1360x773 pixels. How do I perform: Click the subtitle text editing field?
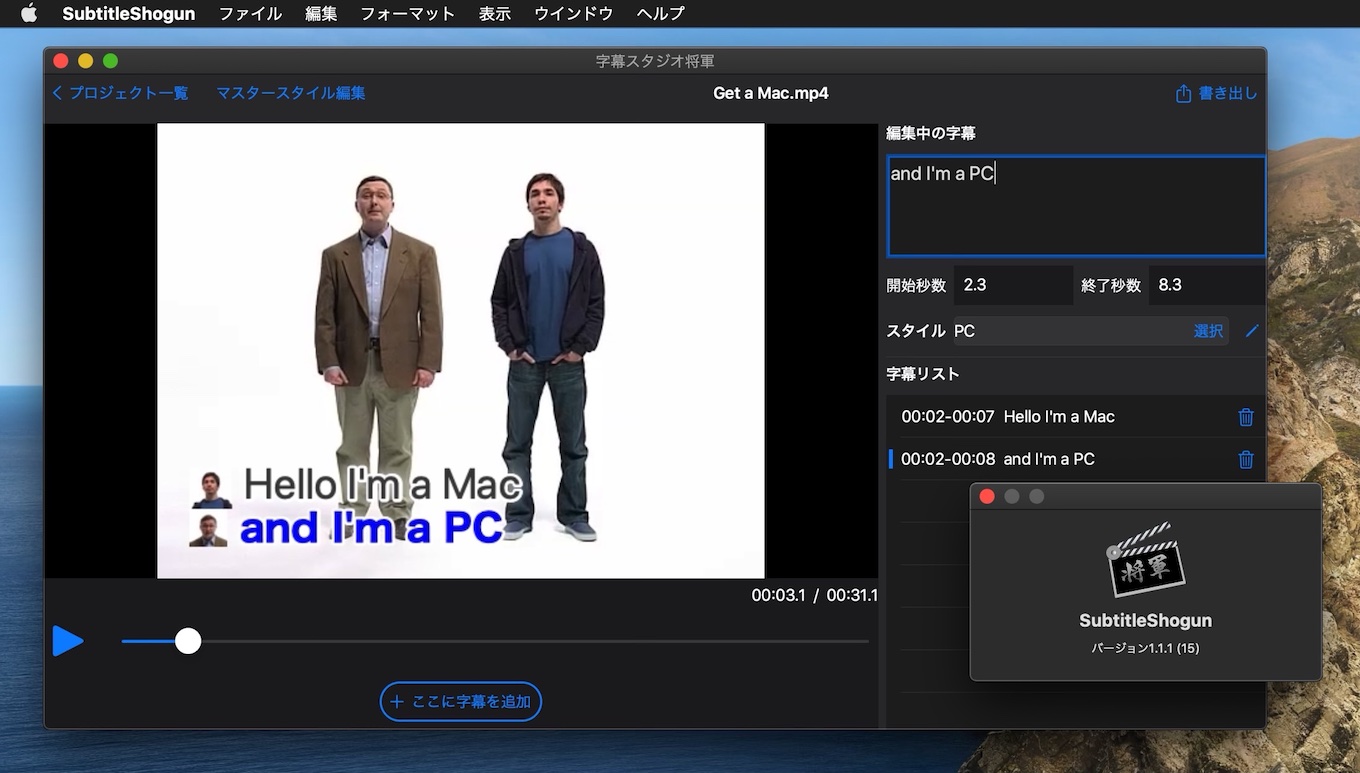point(1076,206)
